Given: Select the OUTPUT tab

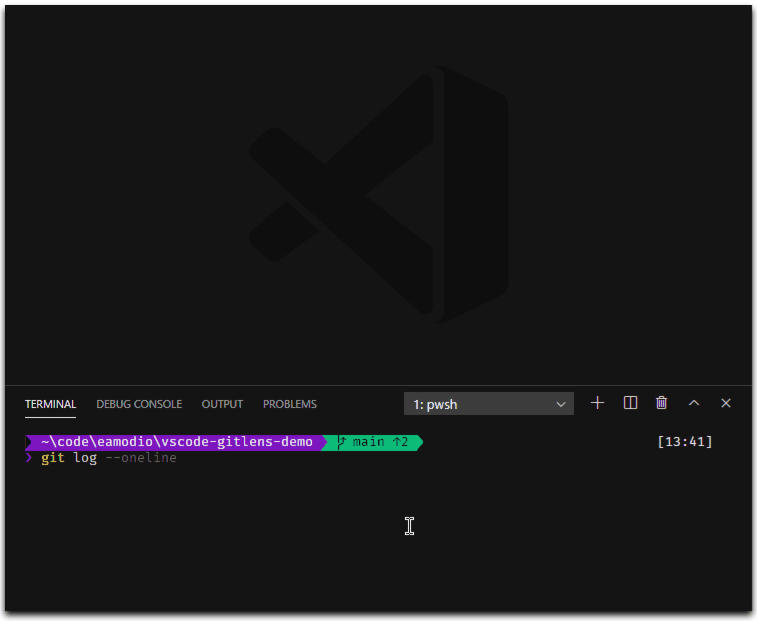Looking at the screenshot, I should [x=222, y=404].
